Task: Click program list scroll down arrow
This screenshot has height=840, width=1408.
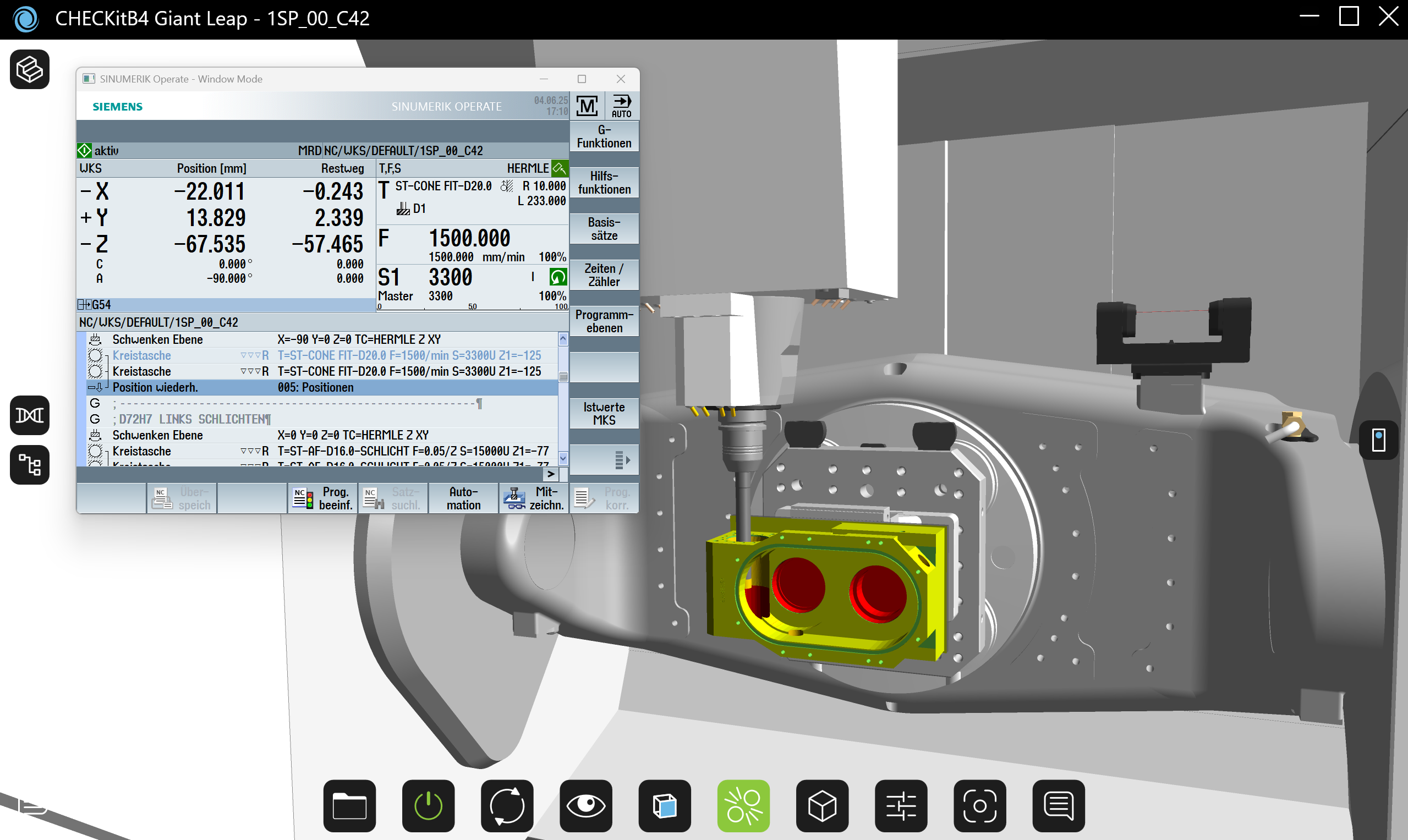Action: coord(563,458)
